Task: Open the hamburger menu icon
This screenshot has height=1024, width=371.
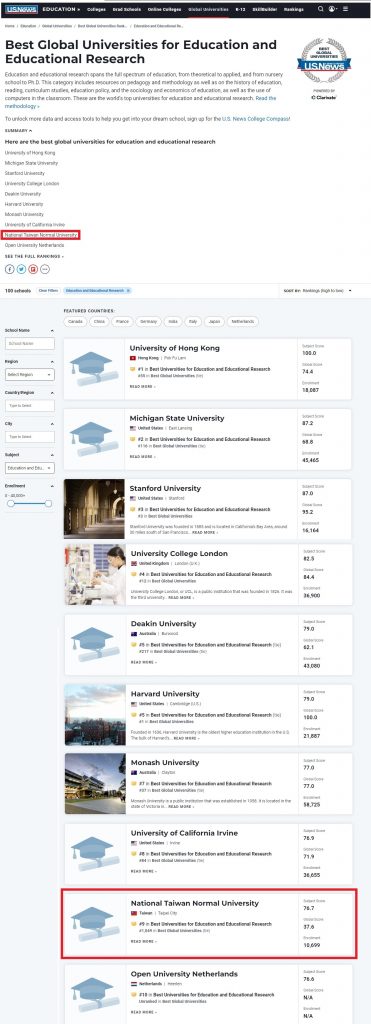Action: pyautogui.click(x=345, y=9)
